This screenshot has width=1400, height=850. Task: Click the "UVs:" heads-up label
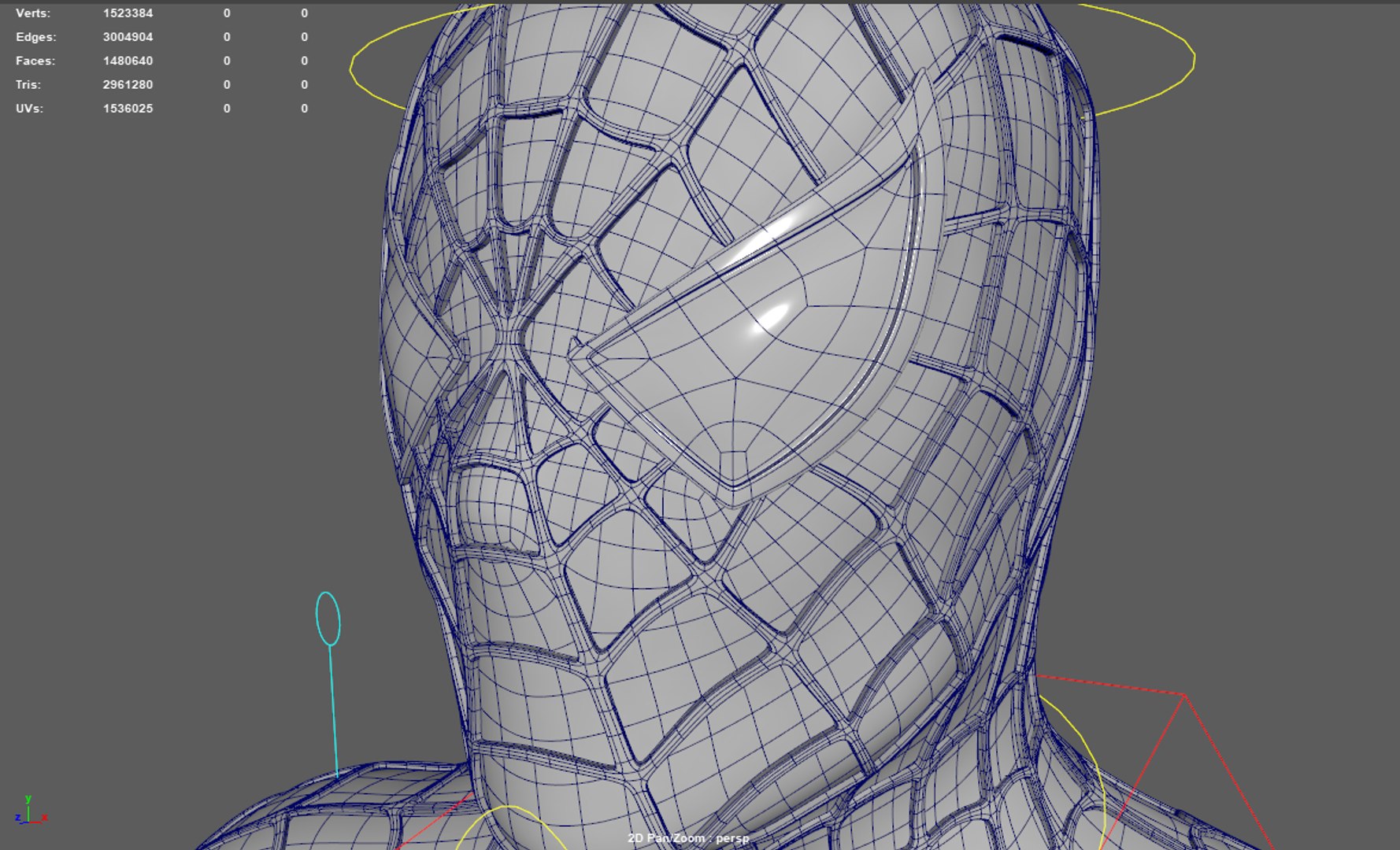tap(29, 109)
